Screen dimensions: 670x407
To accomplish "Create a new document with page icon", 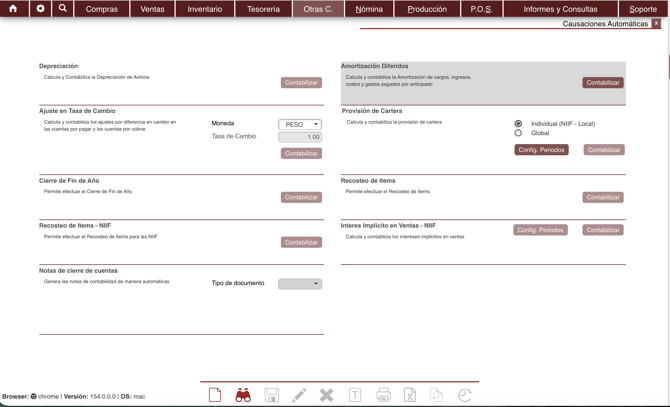I will 215,395.
